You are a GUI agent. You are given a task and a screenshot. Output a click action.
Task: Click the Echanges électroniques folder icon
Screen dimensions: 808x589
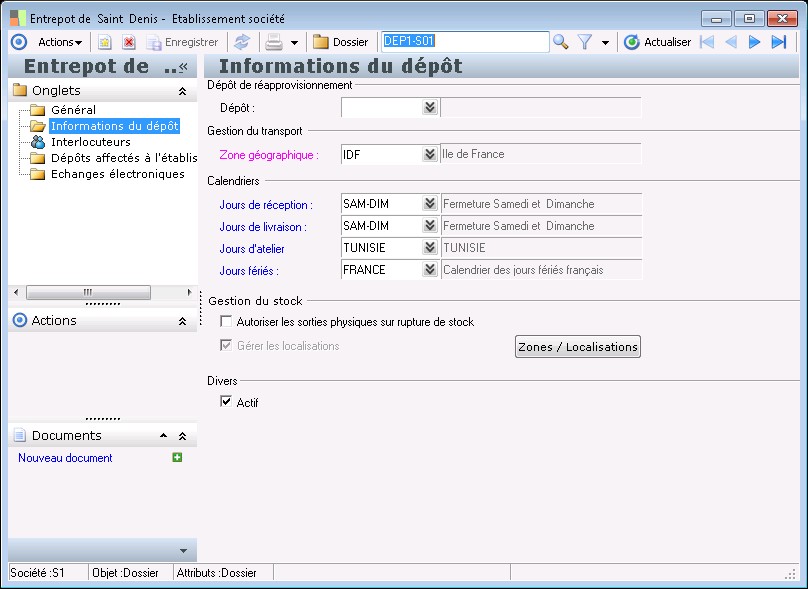pos(38,174)
